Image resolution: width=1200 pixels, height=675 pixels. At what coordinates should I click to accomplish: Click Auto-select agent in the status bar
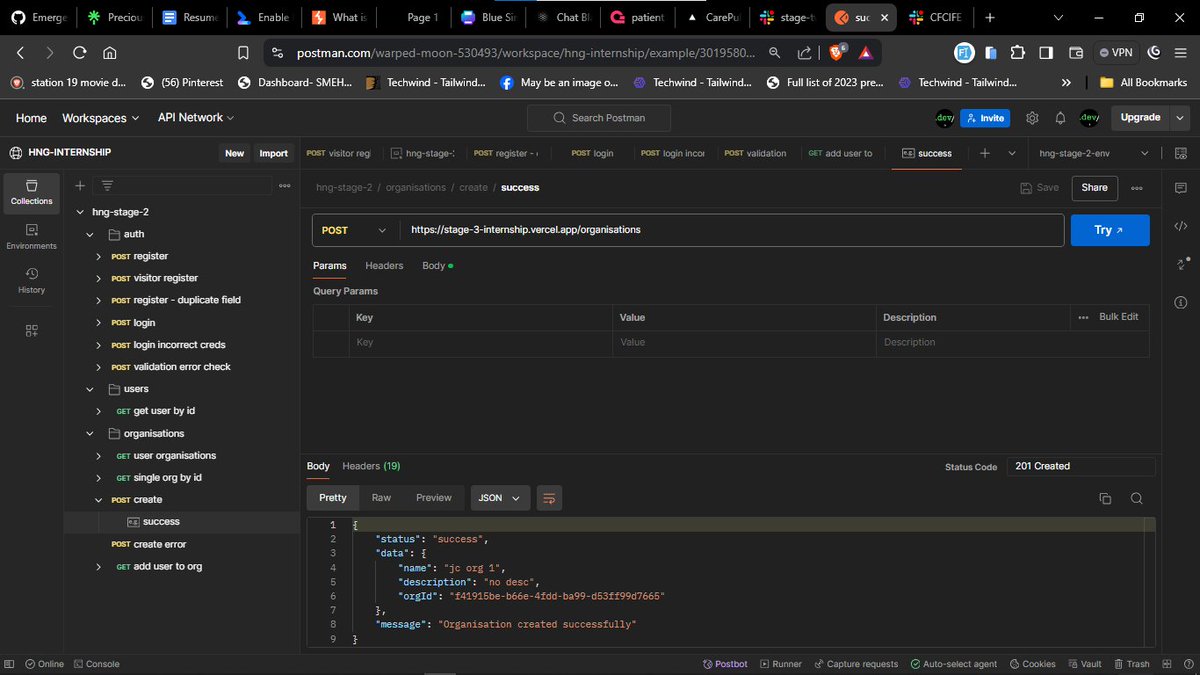pos(953,664)
